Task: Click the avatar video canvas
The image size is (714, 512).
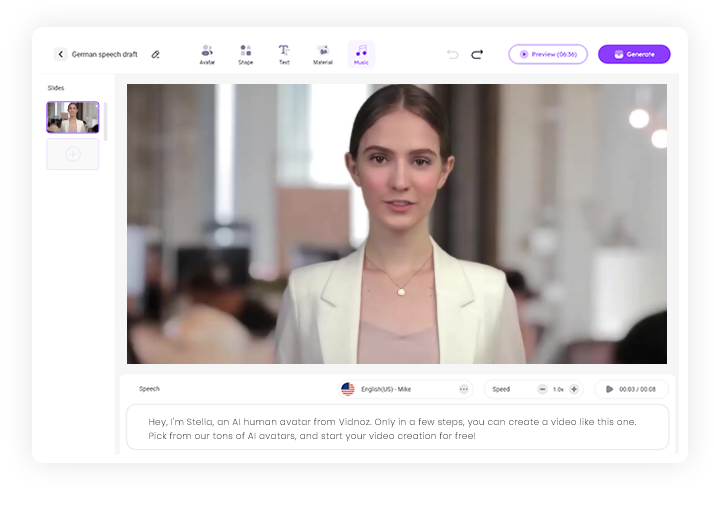Action: [x=396, y=223]
